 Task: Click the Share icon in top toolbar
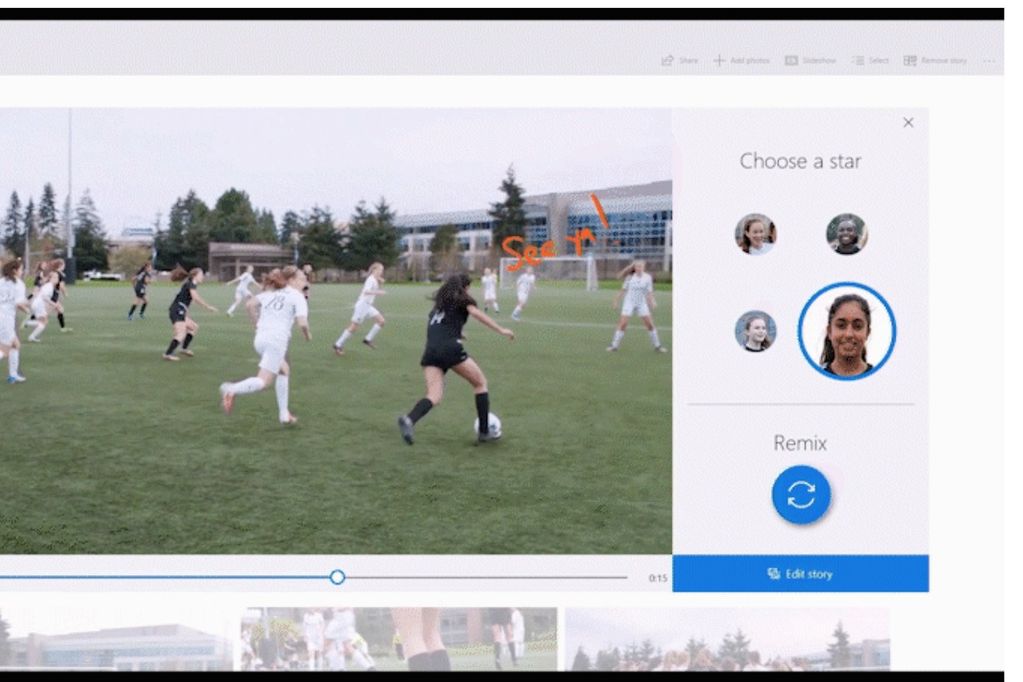(668, 61)
